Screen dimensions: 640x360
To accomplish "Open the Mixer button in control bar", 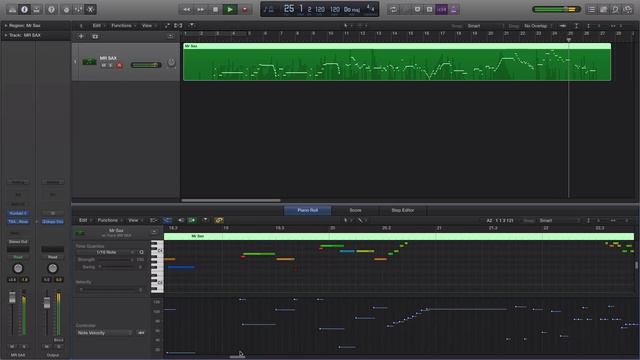I will pos(78,9).
